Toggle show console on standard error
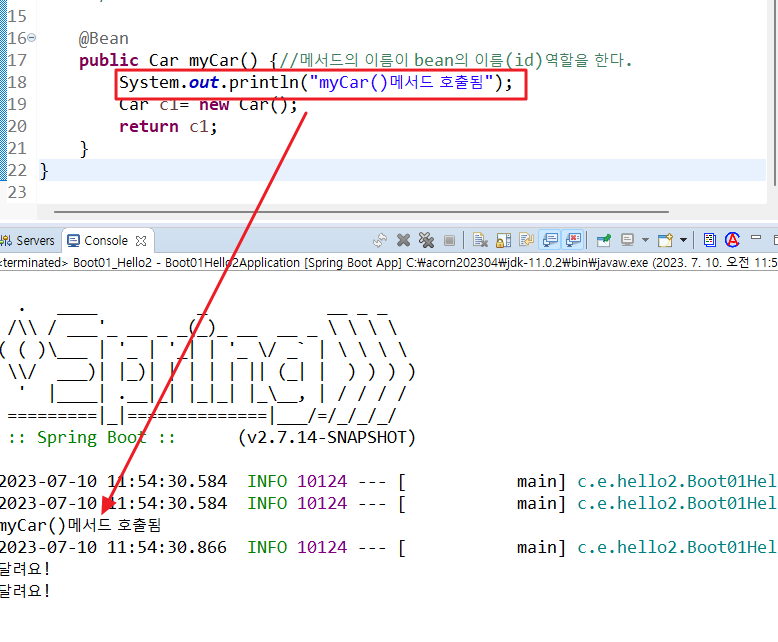This screenshot has width=778, height=642. click(574, 241)
